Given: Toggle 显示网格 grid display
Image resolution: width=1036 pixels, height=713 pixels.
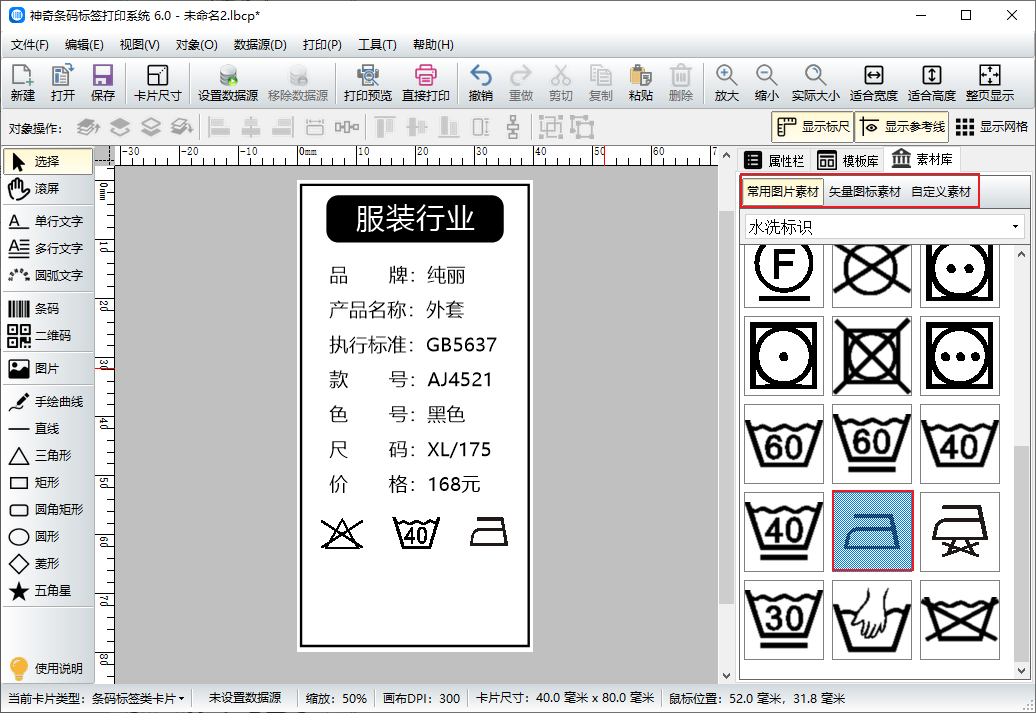Looking at the screenshot, I should 992,127.
